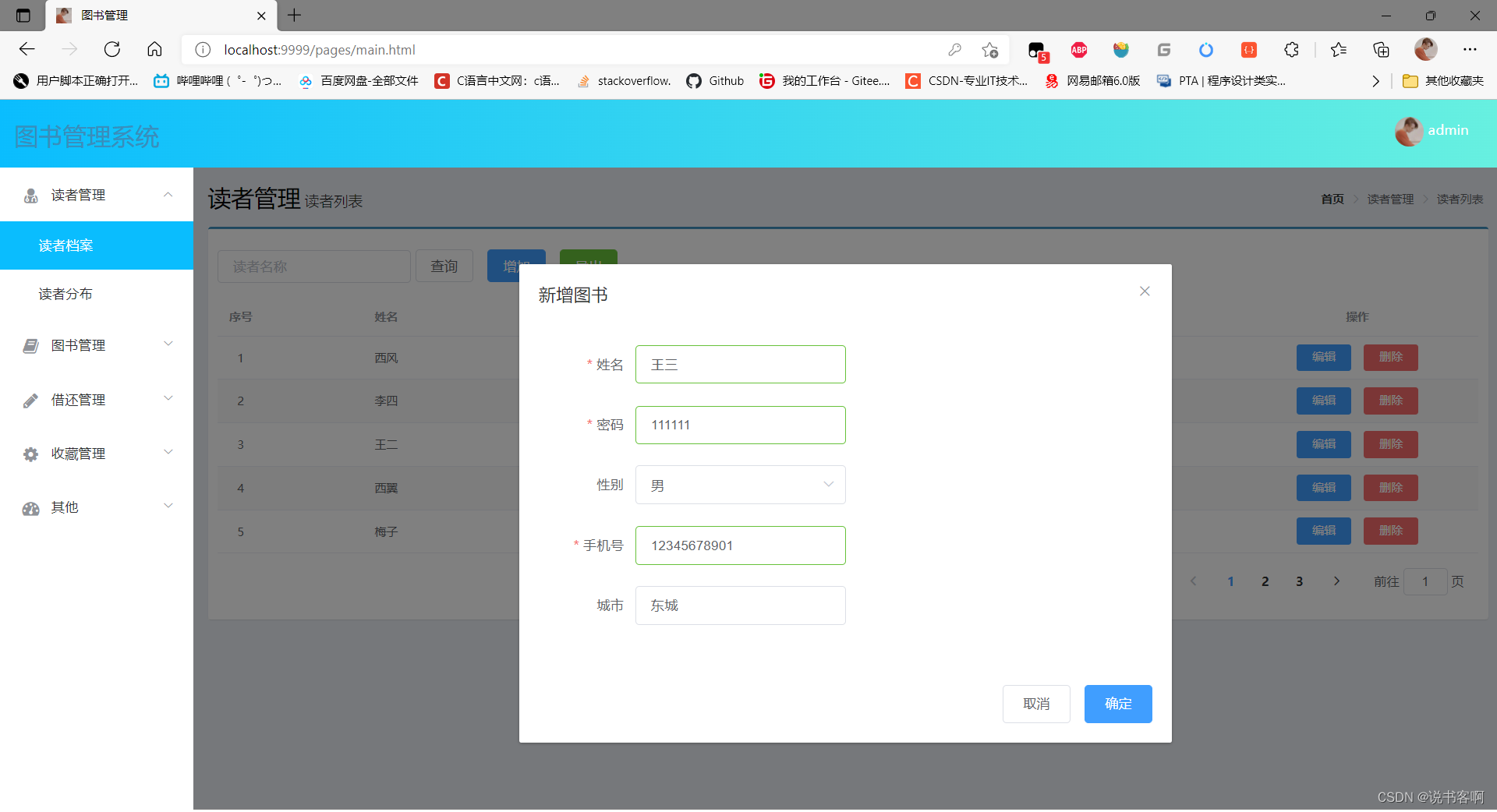1497x812 pixels.
Task: Show more bookmarks with chevron
Action: [x=1375, y=81]
